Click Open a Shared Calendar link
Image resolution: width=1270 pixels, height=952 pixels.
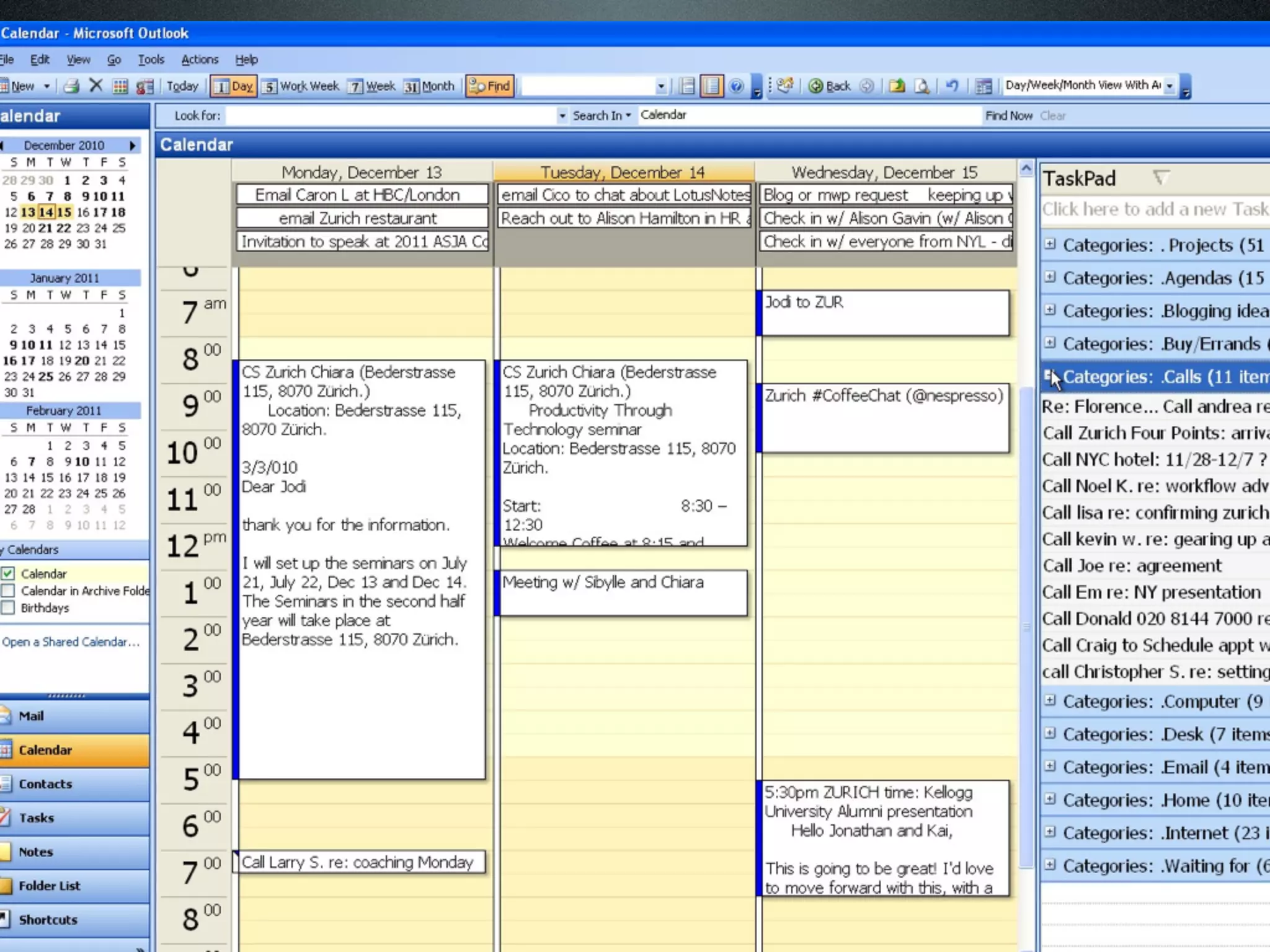71,642
